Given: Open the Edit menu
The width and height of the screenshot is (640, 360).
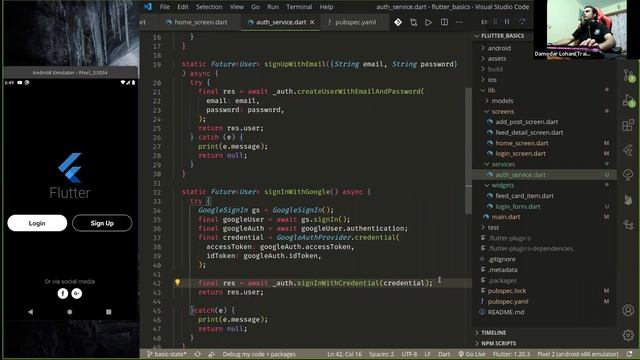Looking at the screenshot, I should pos(183,7).
